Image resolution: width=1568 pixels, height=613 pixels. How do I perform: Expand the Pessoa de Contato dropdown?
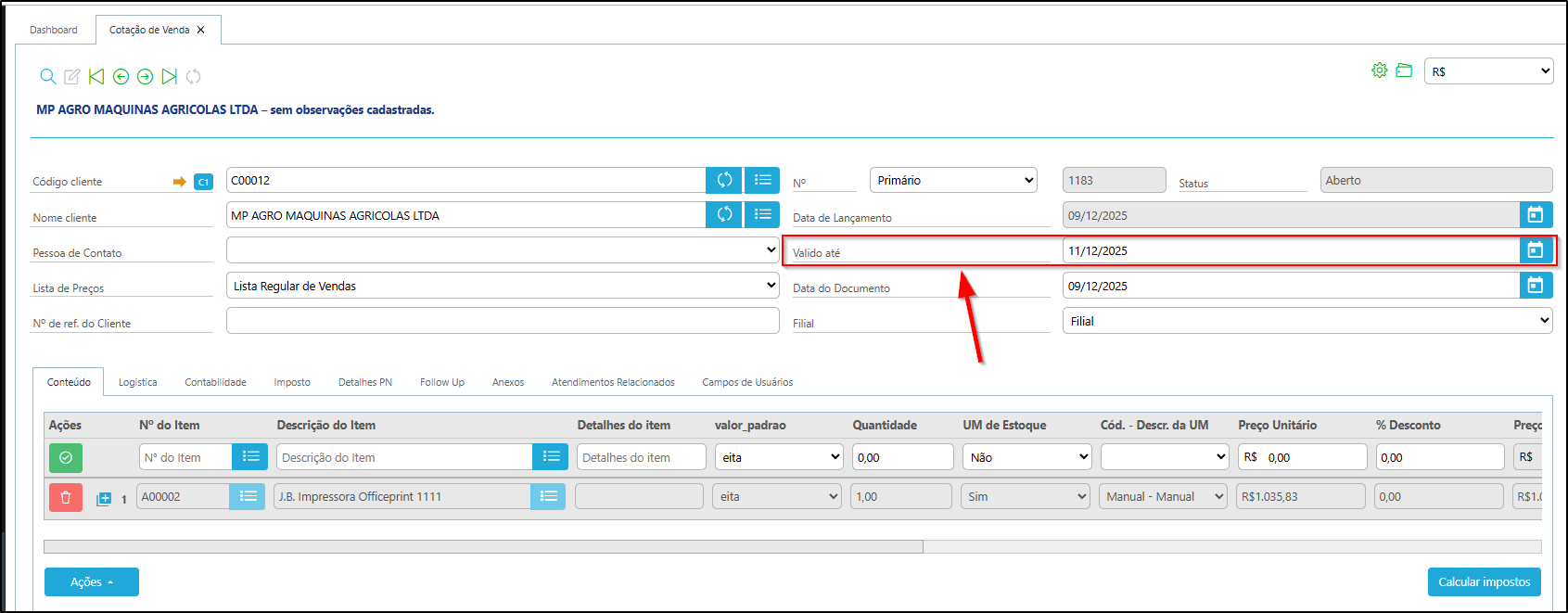pos(502,250)
